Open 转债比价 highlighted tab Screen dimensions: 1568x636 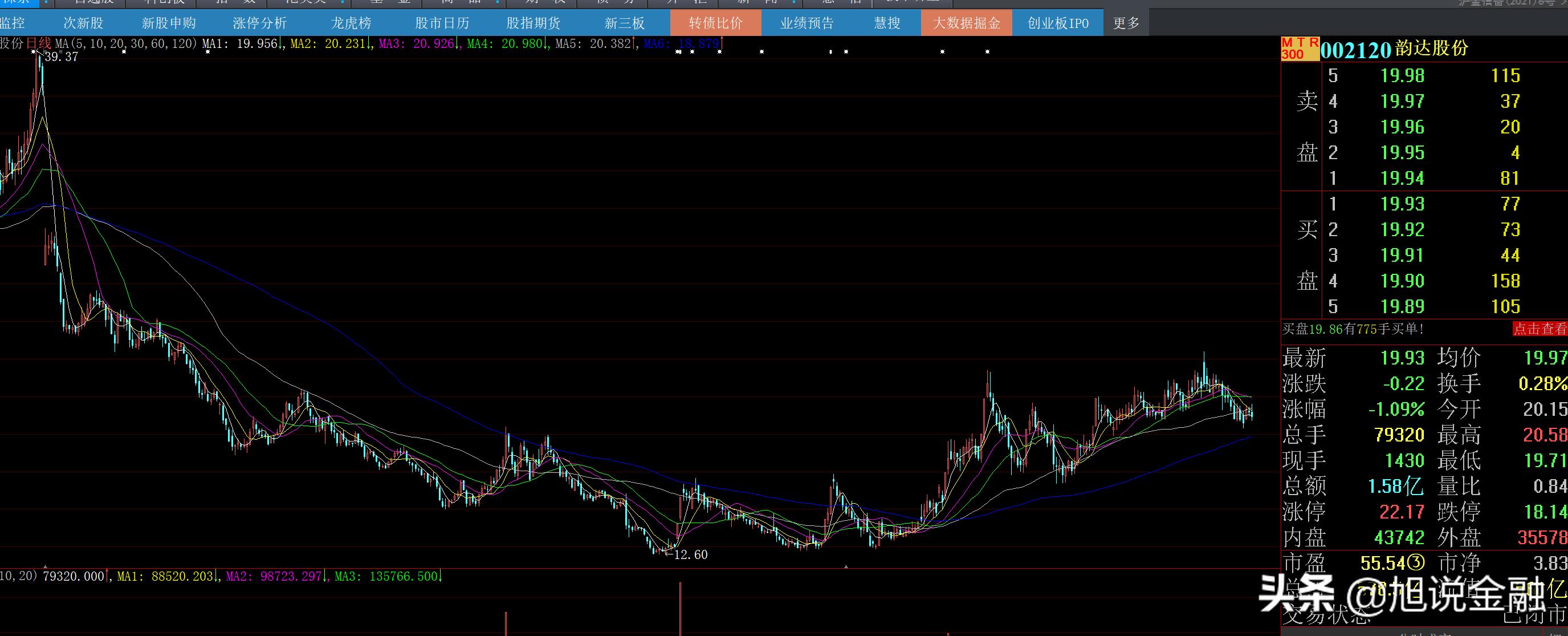click(715, 23)
